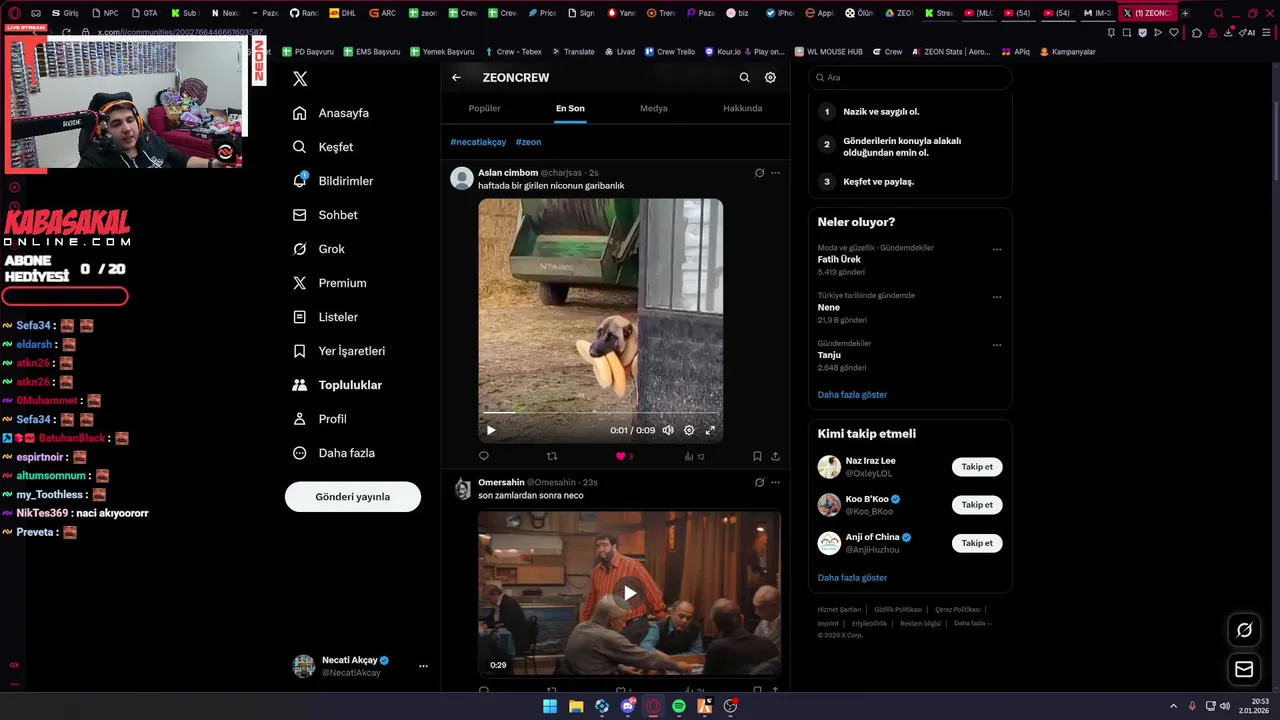This screenshot has height=720, width=1280.
Task: Enter fullscreen on dog video
Action: point(710,430)
